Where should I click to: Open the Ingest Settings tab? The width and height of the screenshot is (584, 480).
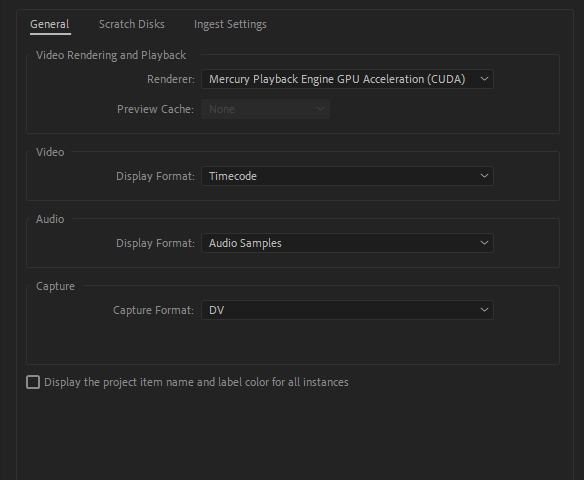tap(230, 24)
